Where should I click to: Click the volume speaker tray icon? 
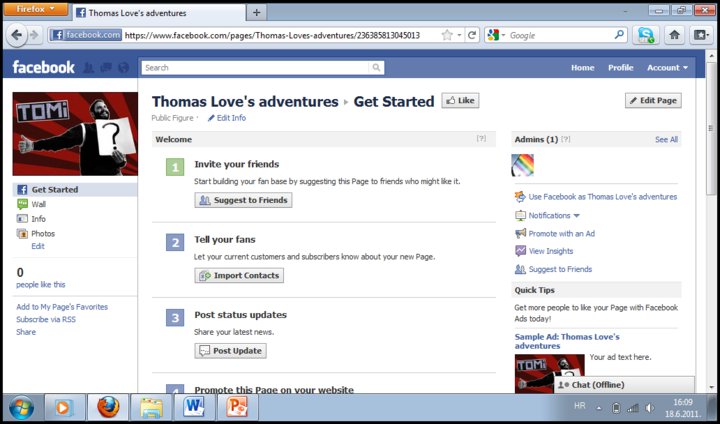click(x=649, y=407)
